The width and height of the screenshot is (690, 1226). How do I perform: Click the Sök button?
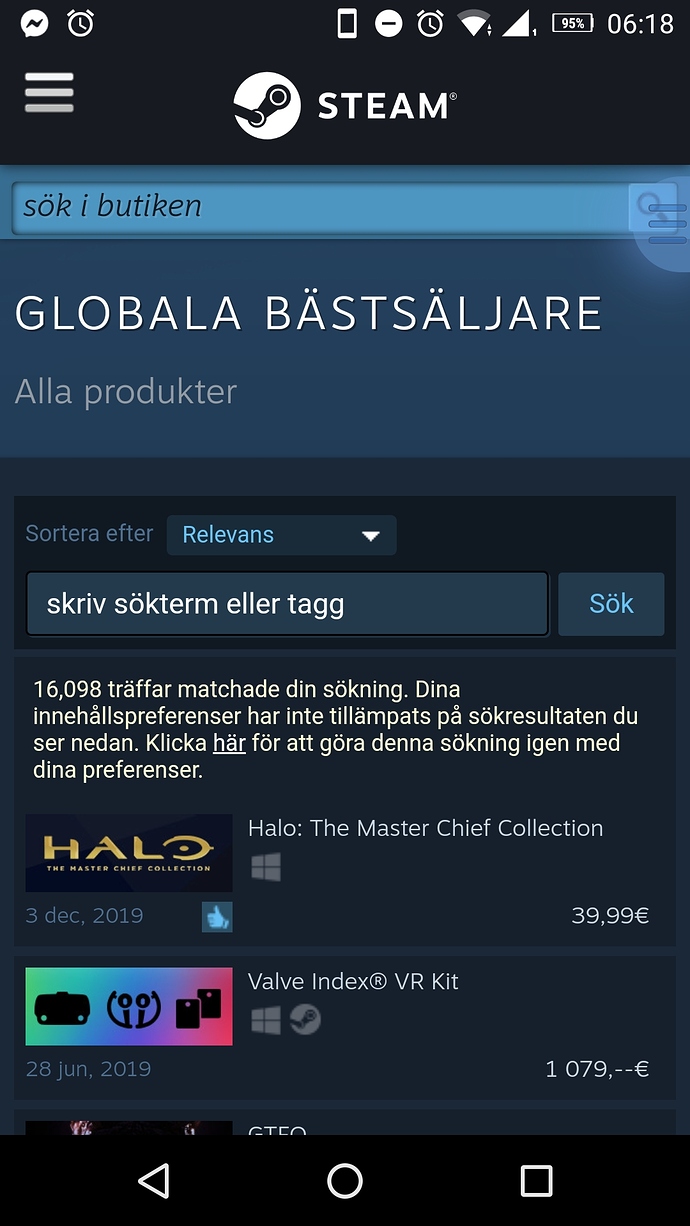pos(611,604)
